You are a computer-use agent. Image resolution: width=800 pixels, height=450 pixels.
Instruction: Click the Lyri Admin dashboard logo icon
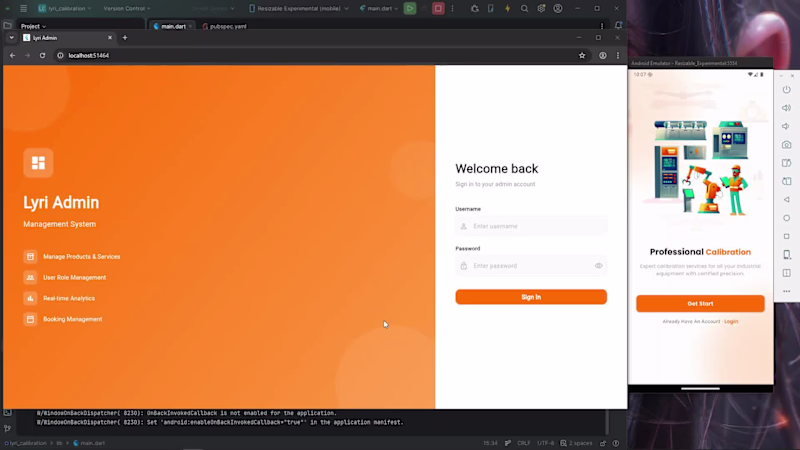(x=38, y=163)
